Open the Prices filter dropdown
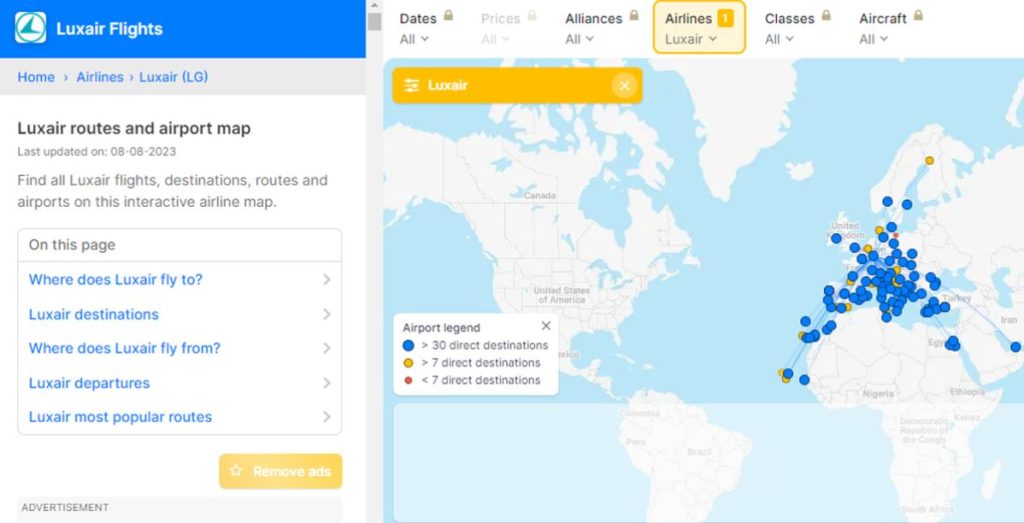The image size is (1024, 523). coord(494,39)
